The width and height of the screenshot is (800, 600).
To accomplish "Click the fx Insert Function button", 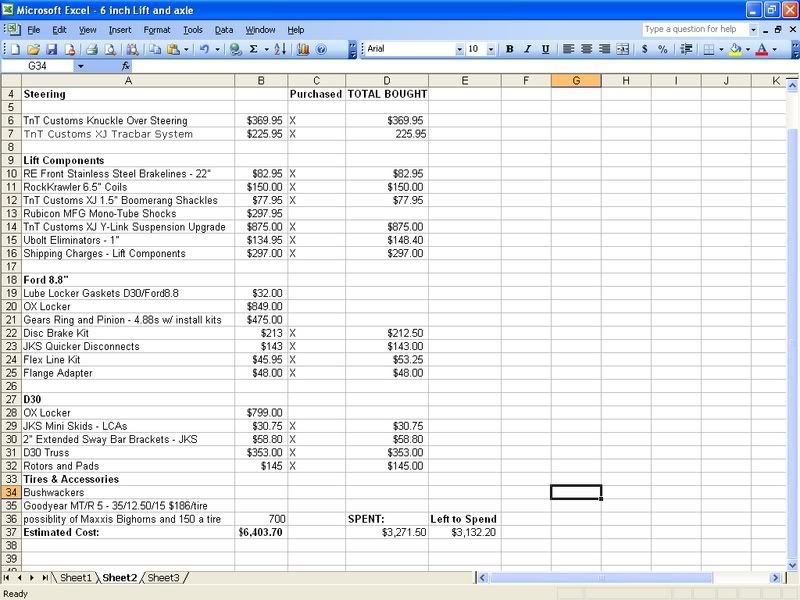I will point(126,66).
